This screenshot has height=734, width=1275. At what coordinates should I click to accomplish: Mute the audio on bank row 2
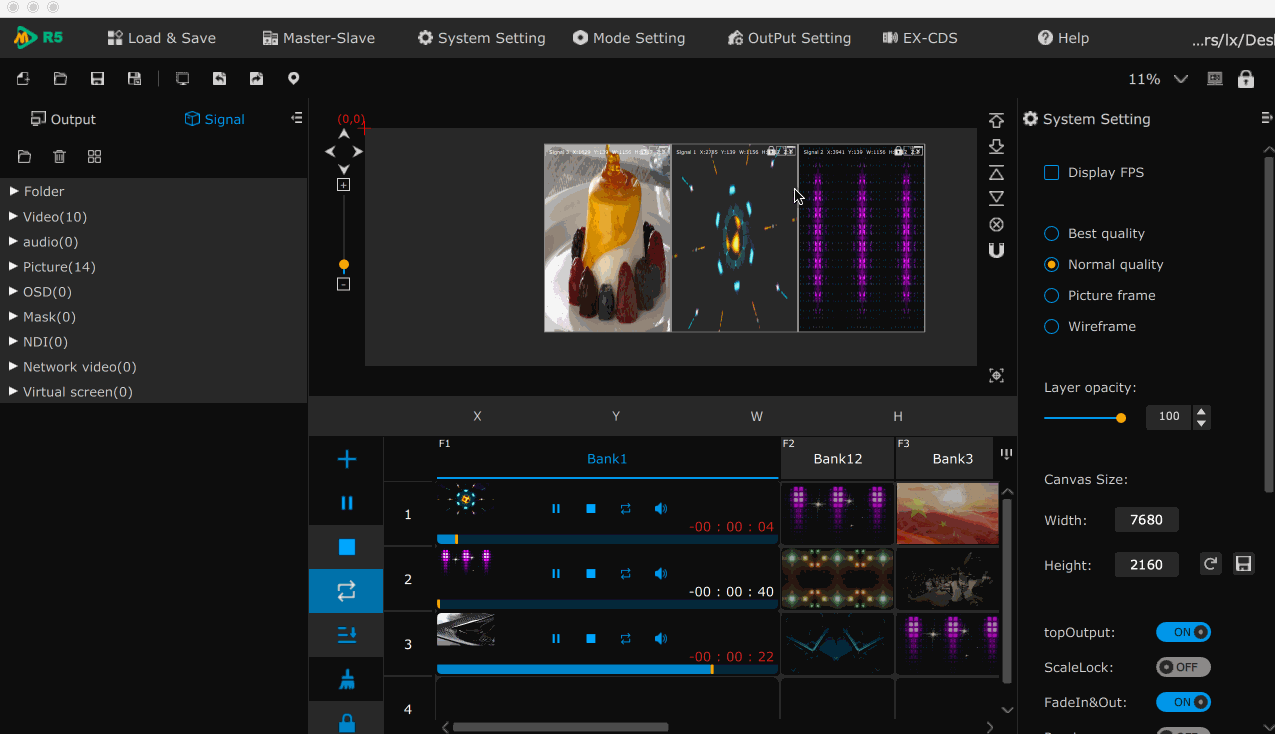[660, 574]
